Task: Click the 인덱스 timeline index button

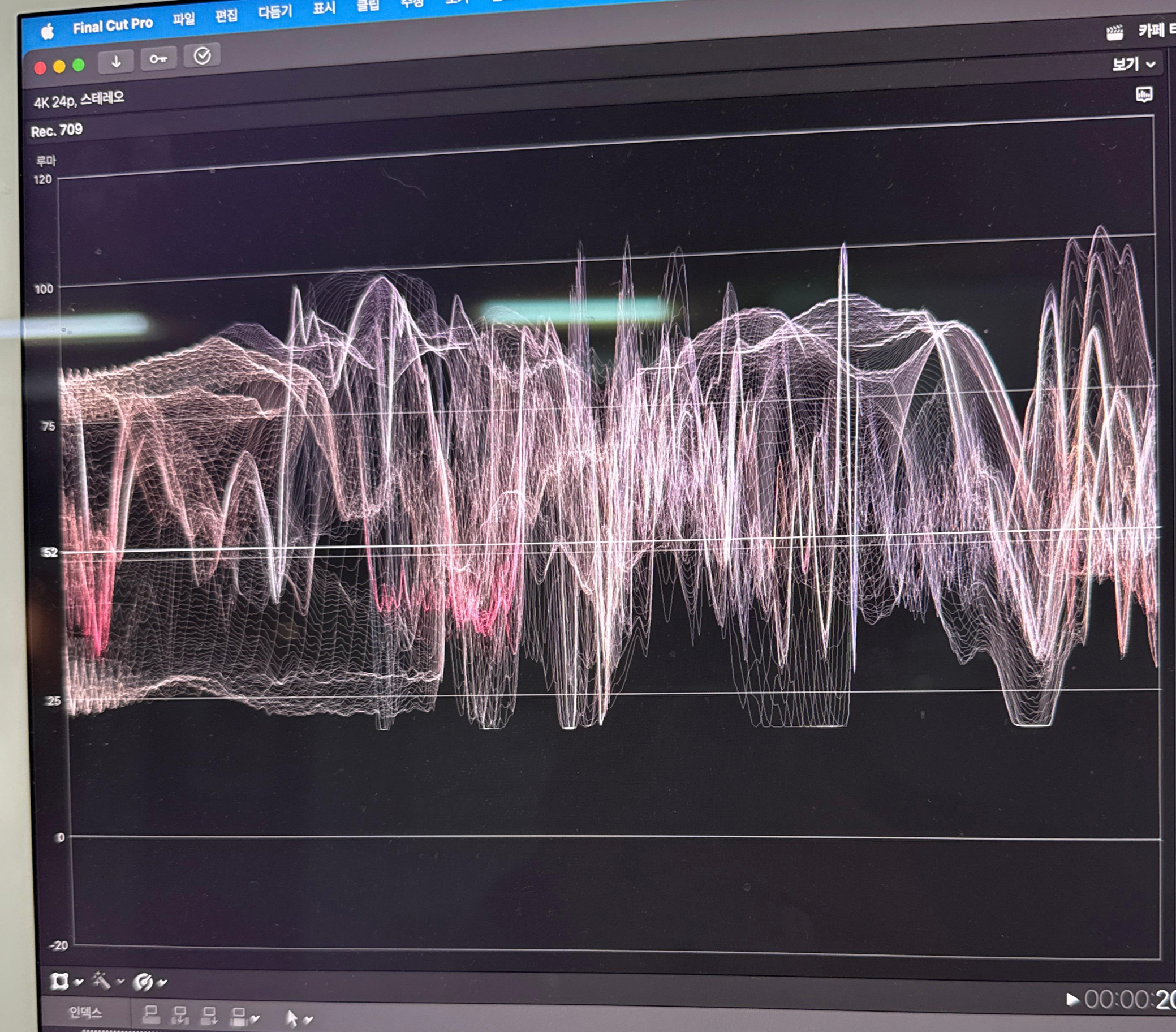Action: pyautogui.click(x=85, y=1012)
